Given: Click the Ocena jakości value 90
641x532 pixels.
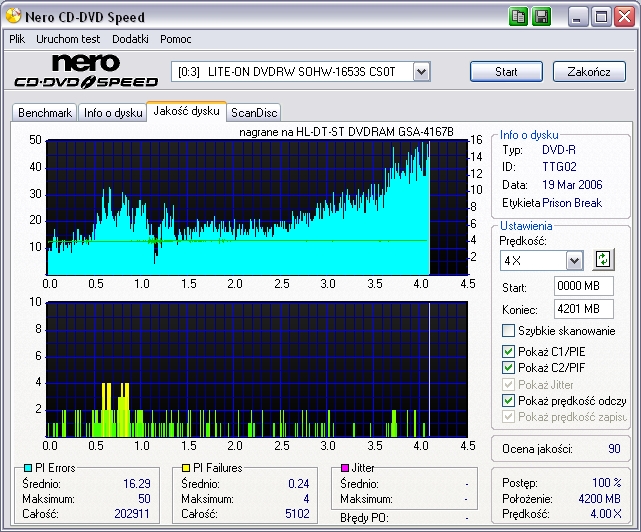Looking at the screenshot, I should [x=614, y=449].
